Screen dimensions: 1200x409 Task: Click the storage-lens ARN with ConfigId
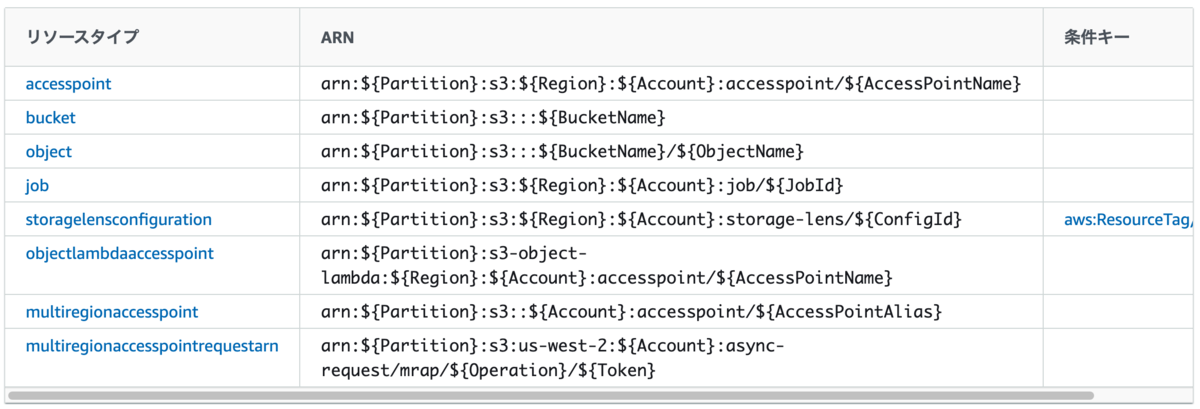[x=642, y=219]
